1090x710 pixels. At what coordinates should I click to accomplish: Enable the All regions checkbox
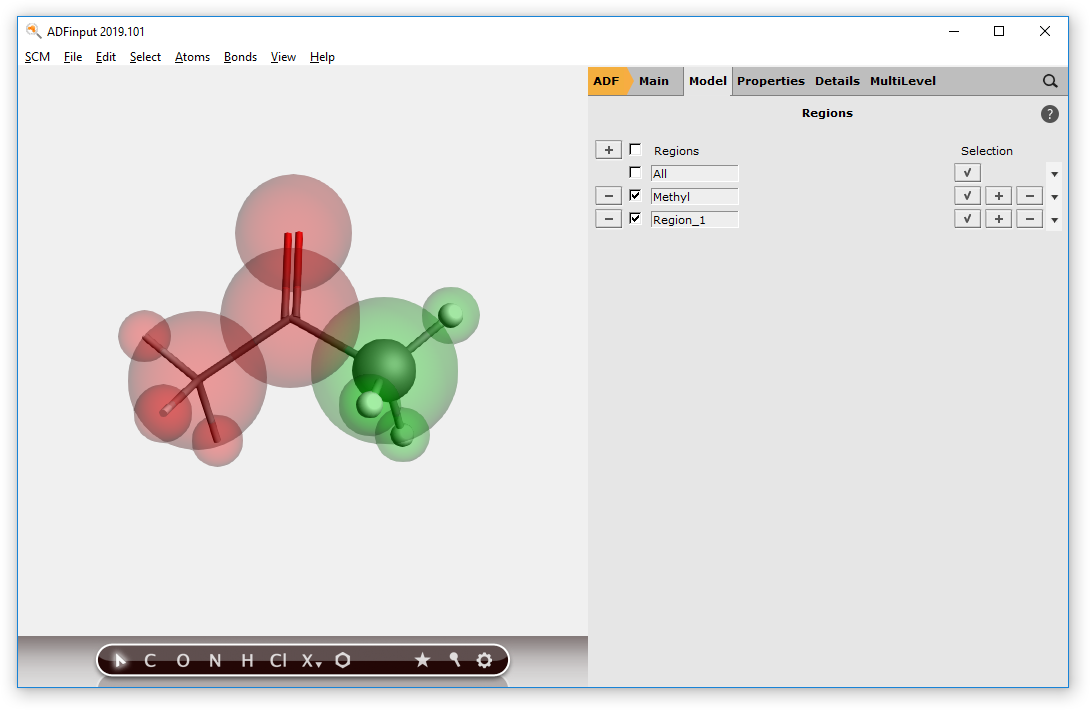pyautogui.click(x=635, y=173)
